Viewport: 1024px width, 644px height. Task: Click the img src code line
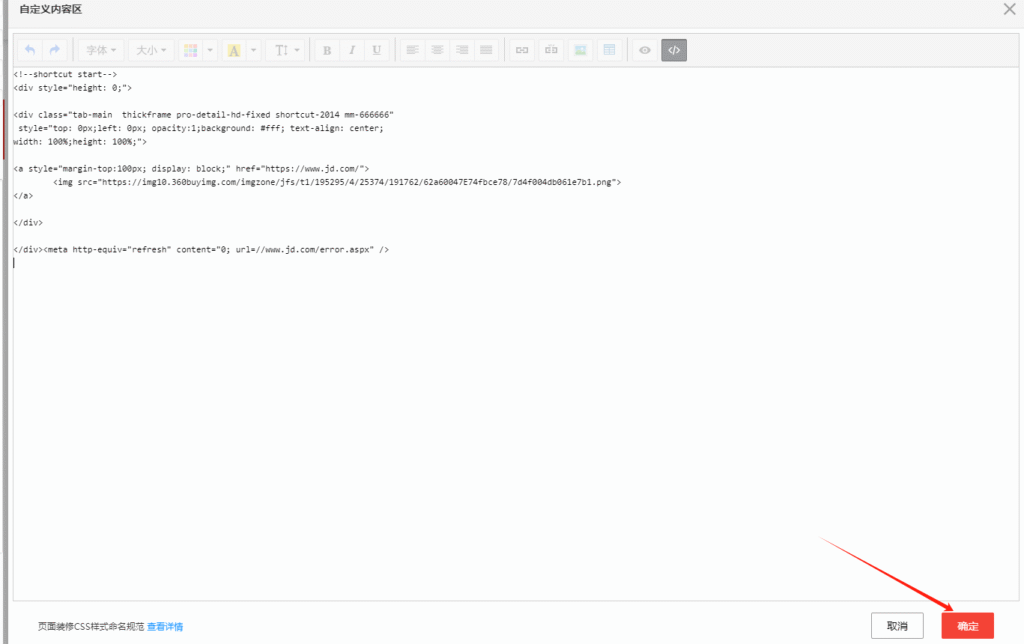click(x=337, y=182)
